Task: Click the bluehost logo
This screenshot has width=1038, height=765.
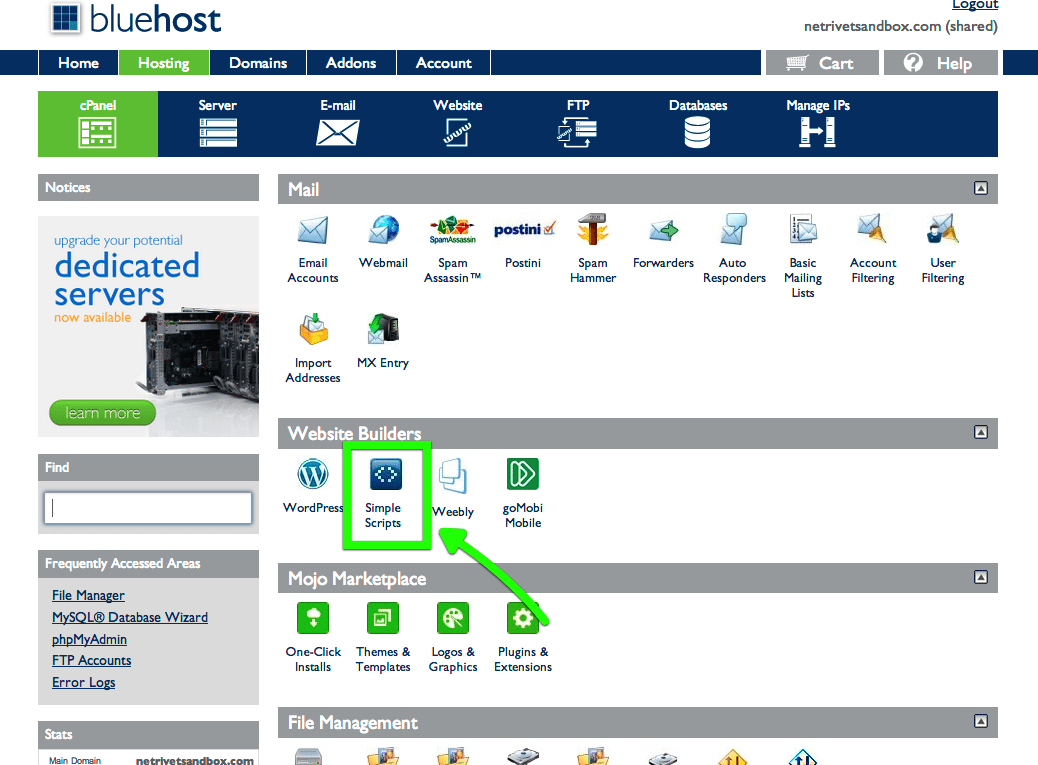Action: pos(136,19)
